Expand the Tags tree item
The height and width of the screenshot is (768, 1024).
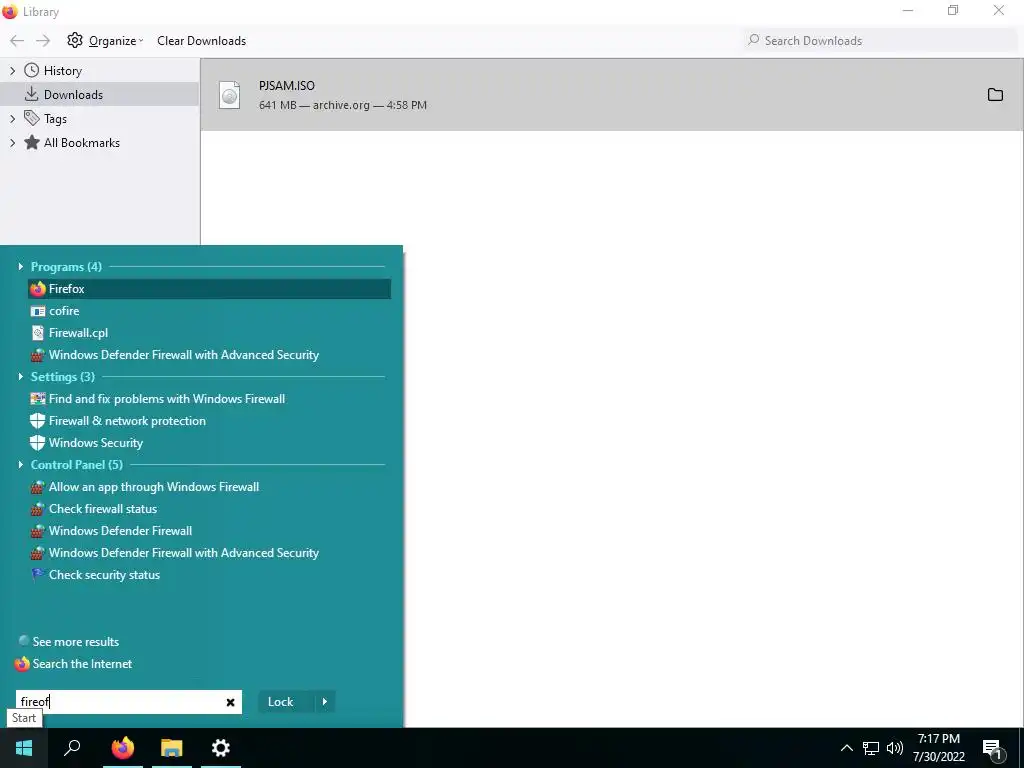(x=12, y=119)
